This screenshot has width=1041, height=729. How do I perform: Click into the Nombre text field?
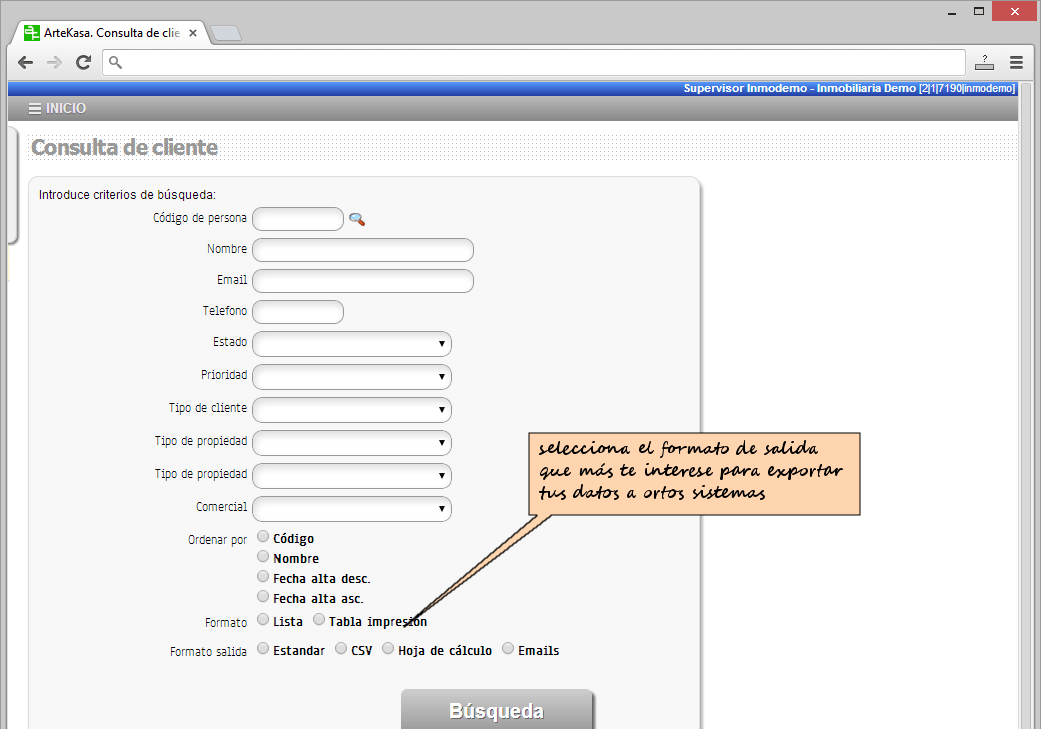click(363, 250)
